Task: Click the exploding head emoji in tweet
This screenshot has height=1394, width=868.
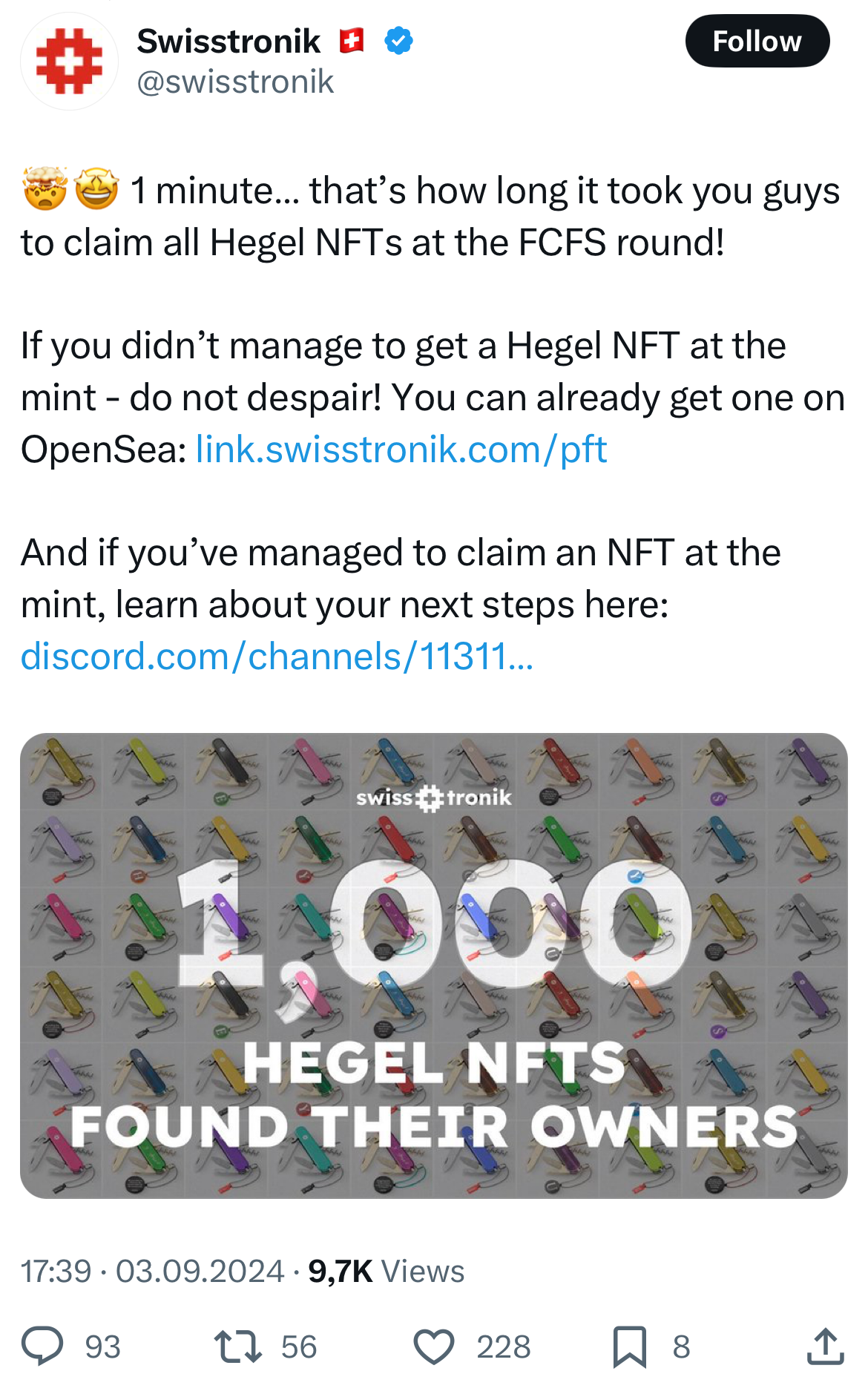Action: [x=45, y=189]
